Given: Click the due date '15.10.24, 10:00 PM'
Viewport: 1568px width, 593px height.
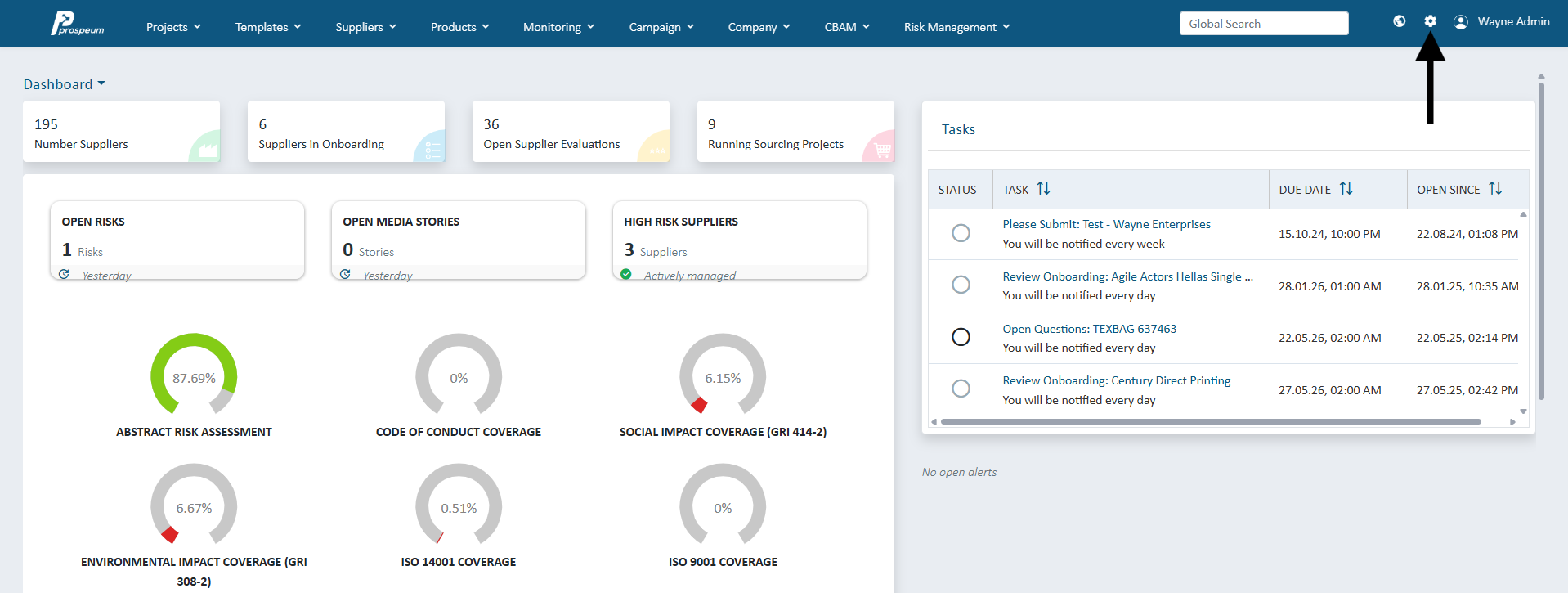Looking at the screenshot, I should (x=1329, y=234).
